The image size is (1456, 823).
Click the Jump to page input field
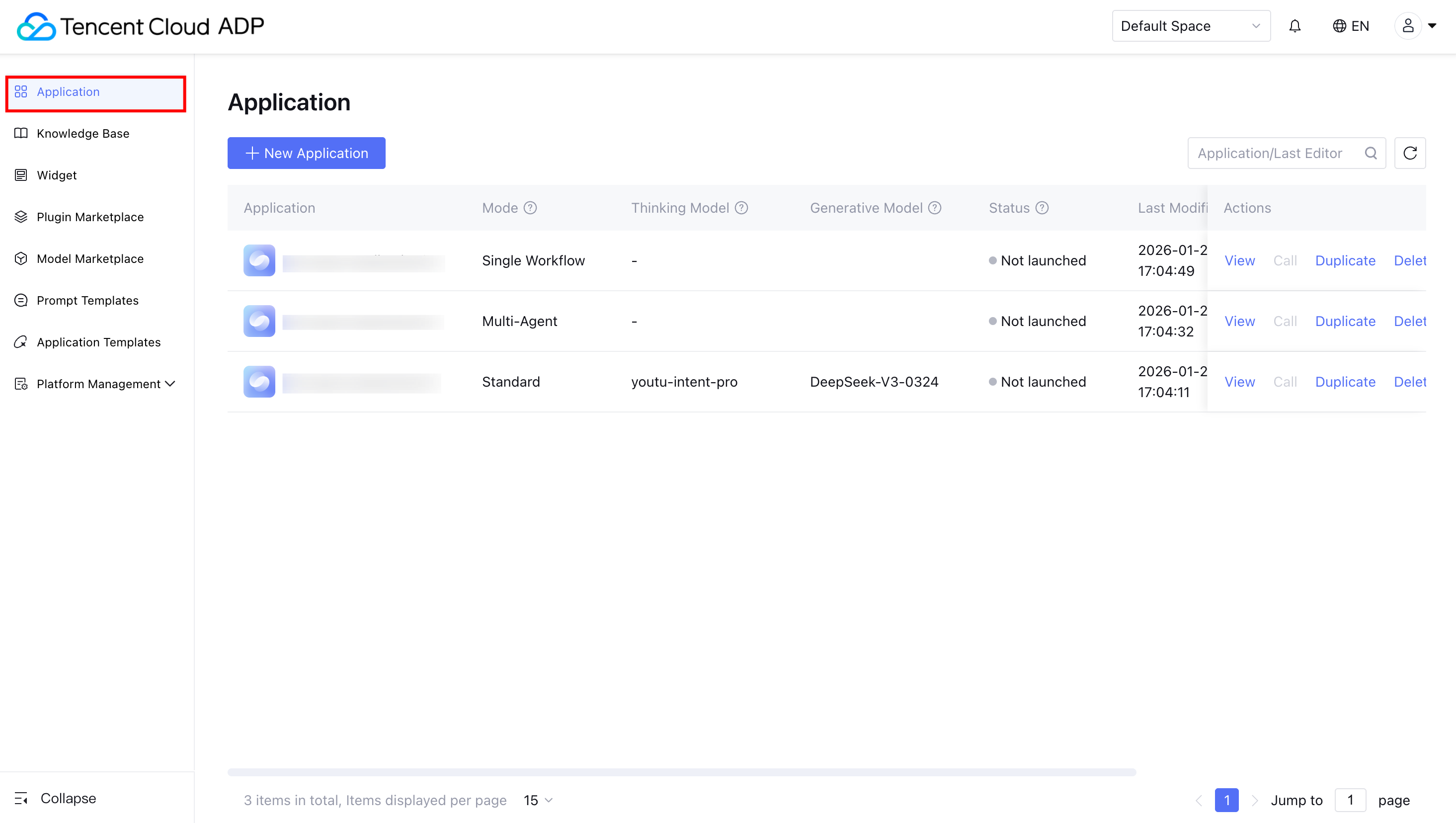(1350, 801)
